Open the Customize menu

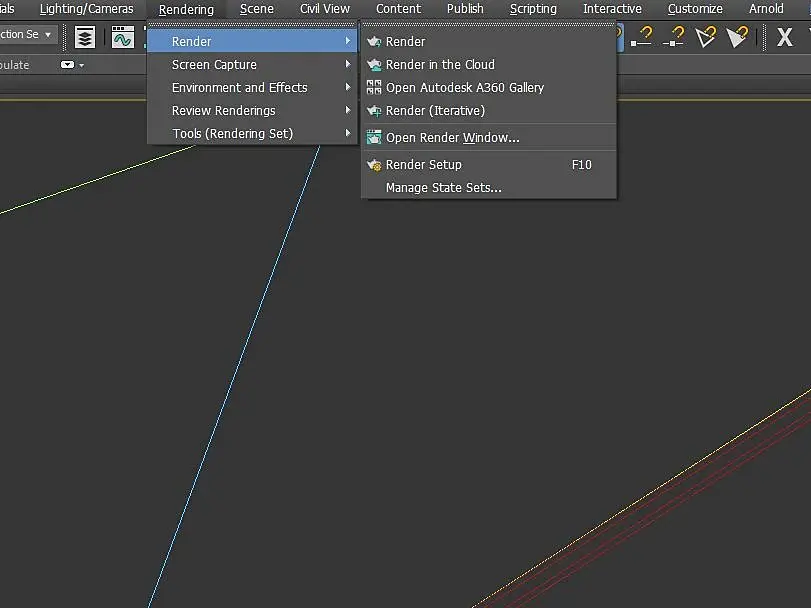[695, 9]
